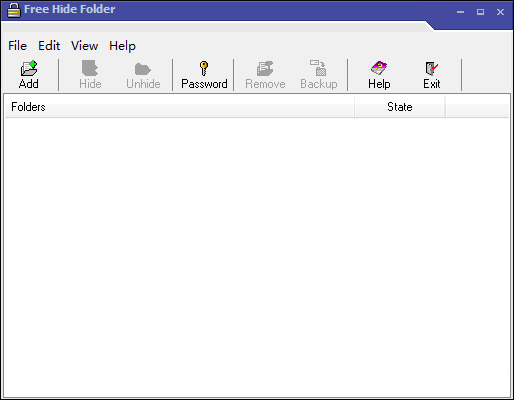Click the Unhide folder icon
The width and height of the screenshot is (514, 400).
143,69
